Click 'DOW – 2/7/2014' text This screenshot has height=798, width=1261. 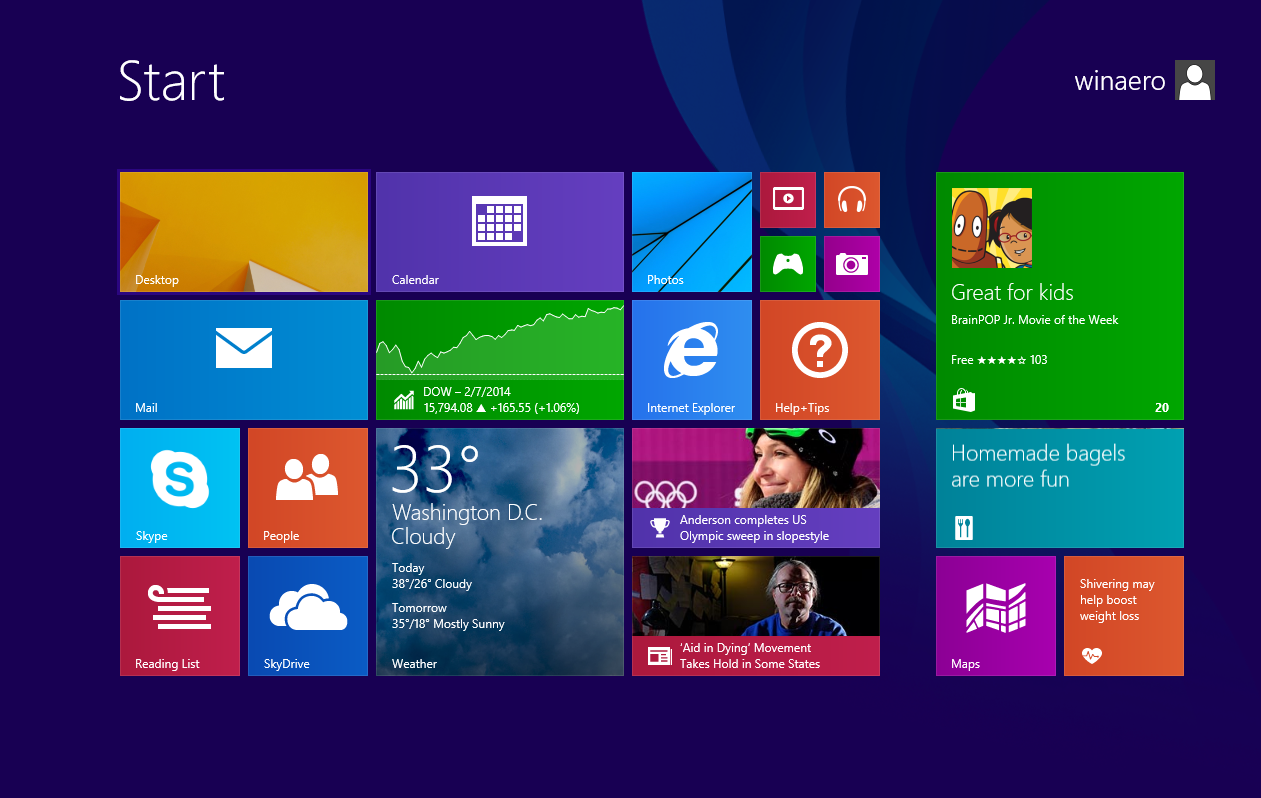point(467,392)
